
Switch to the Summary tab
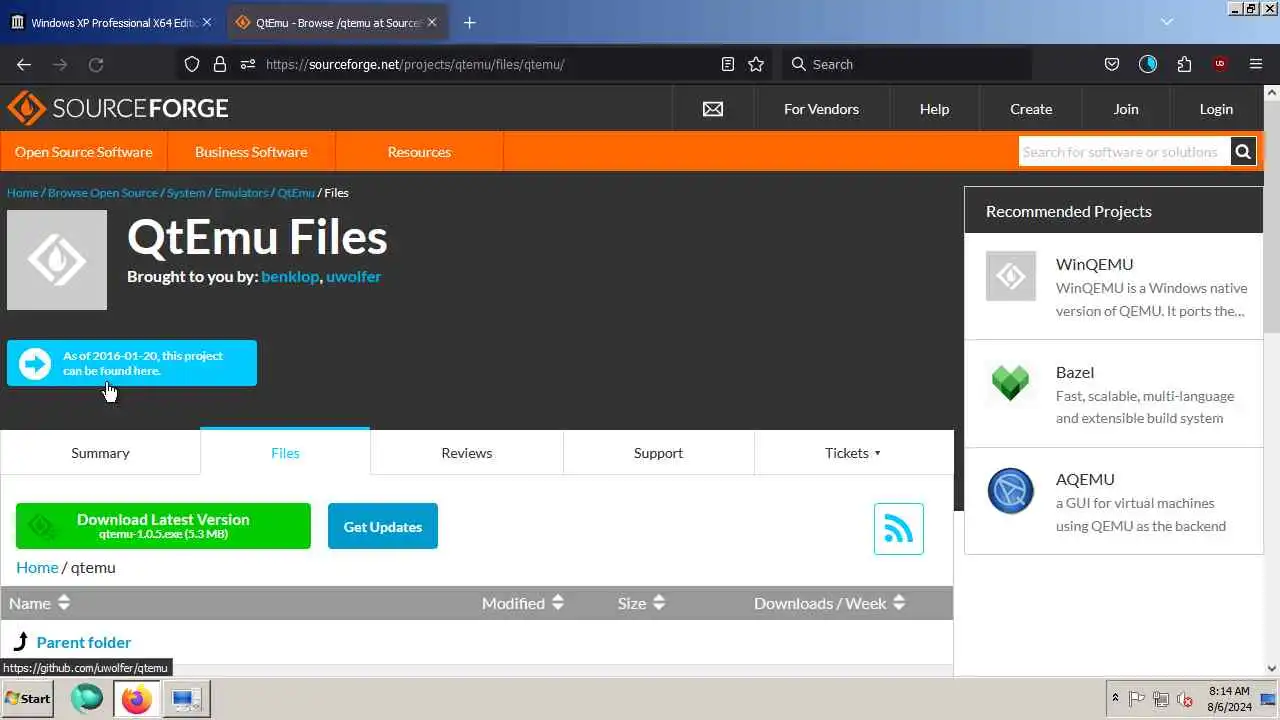(x=100, y=453)
